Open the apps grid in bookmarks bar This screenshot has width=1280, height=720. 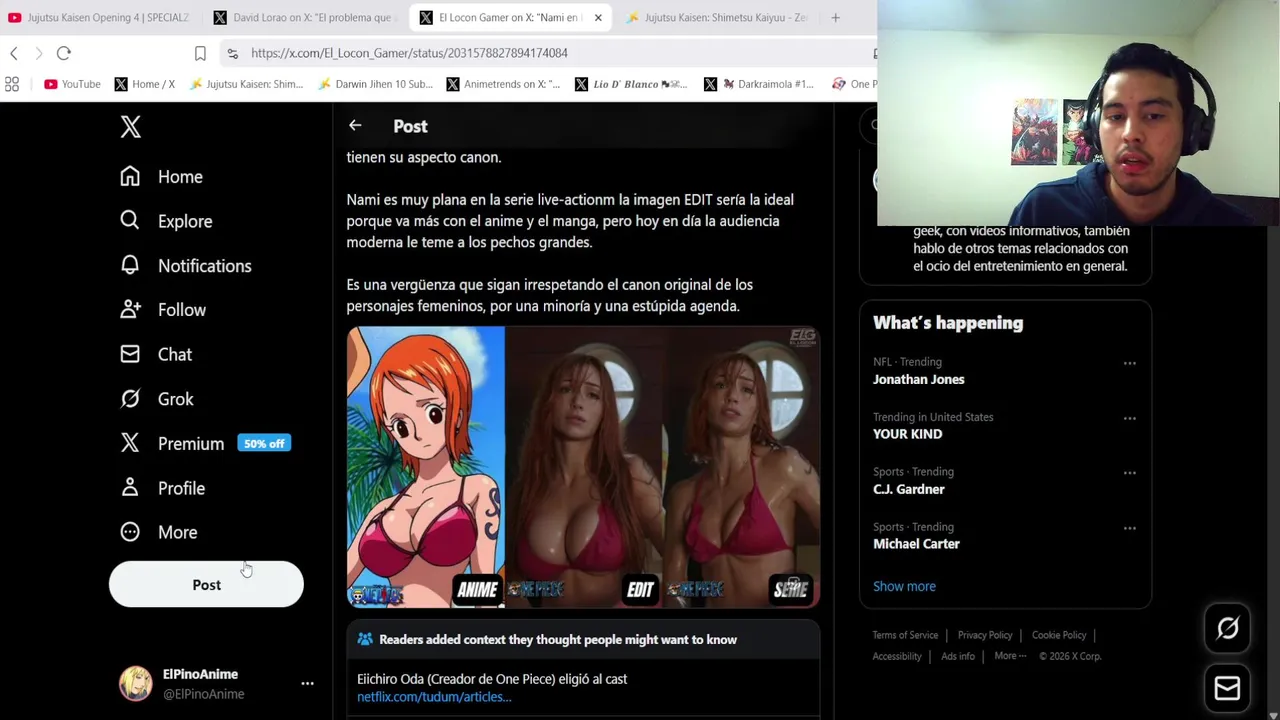tap(12, 84)
